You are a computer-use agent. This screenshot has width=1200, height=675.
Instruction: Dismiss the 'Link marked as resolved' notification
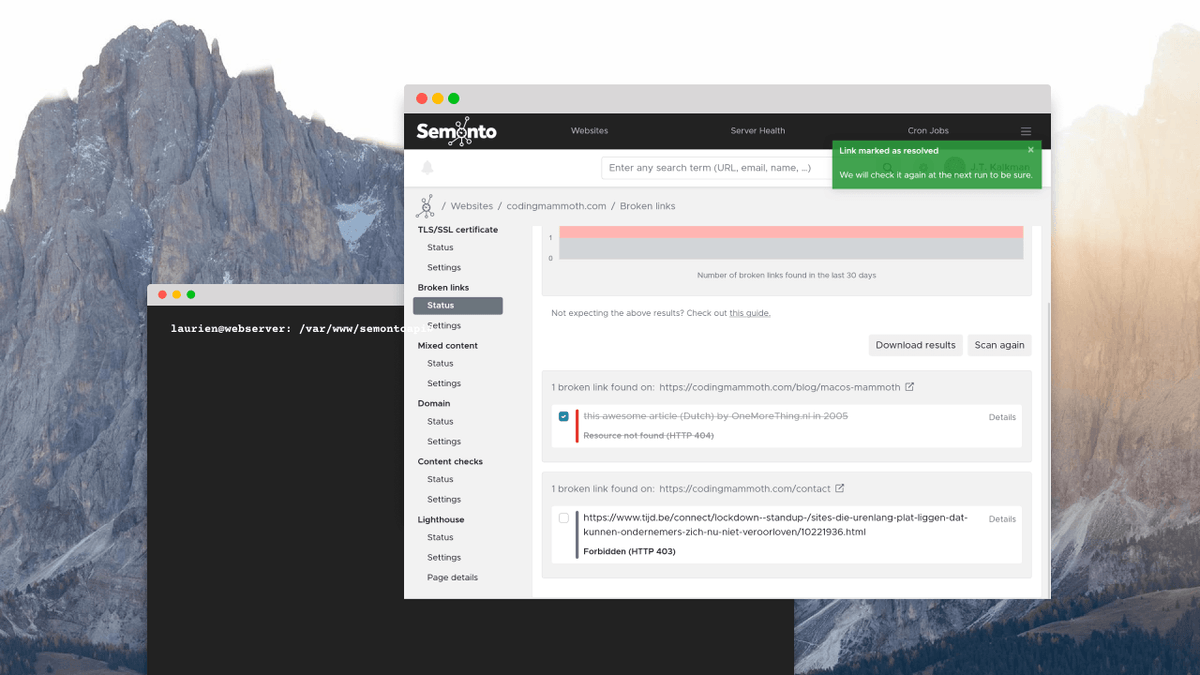(x=1031, y=150)
